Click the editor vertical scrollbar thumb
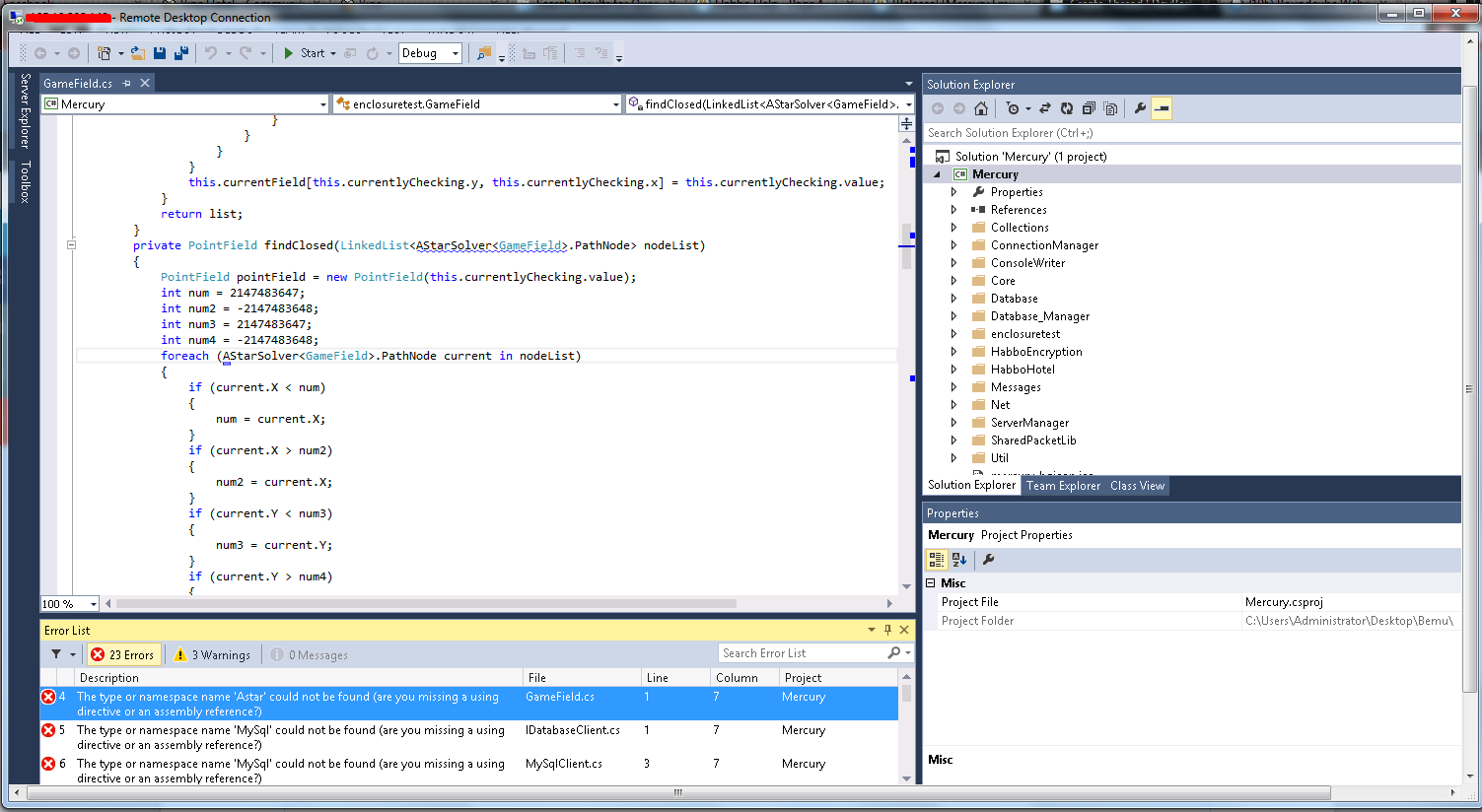The image size is (1482, 812). [x=906, y=246]
